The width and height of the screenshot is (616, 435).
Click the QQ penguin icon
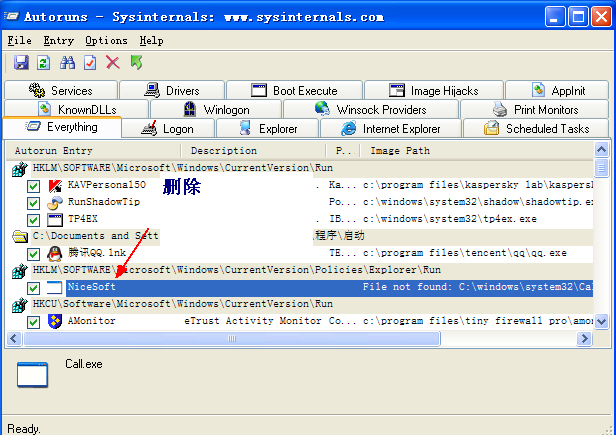pos(55,253)
